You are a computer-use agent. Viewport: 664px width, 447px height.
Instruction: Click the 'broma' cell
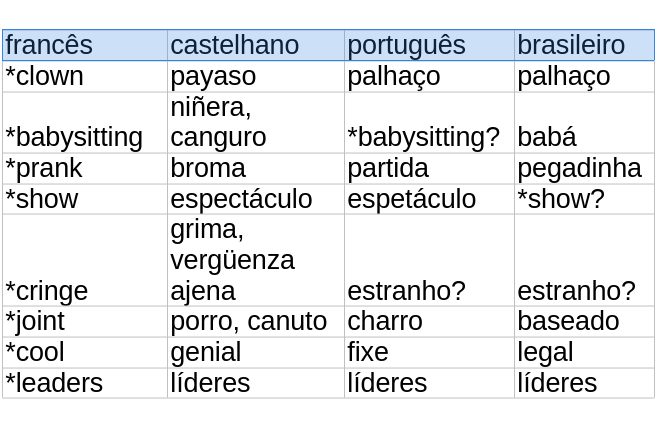click(256, 168)
